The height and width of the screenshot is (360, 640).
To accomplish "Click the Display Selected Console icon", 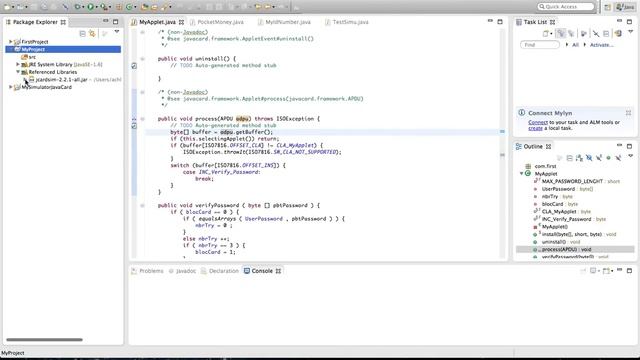I will coord(593,271).
